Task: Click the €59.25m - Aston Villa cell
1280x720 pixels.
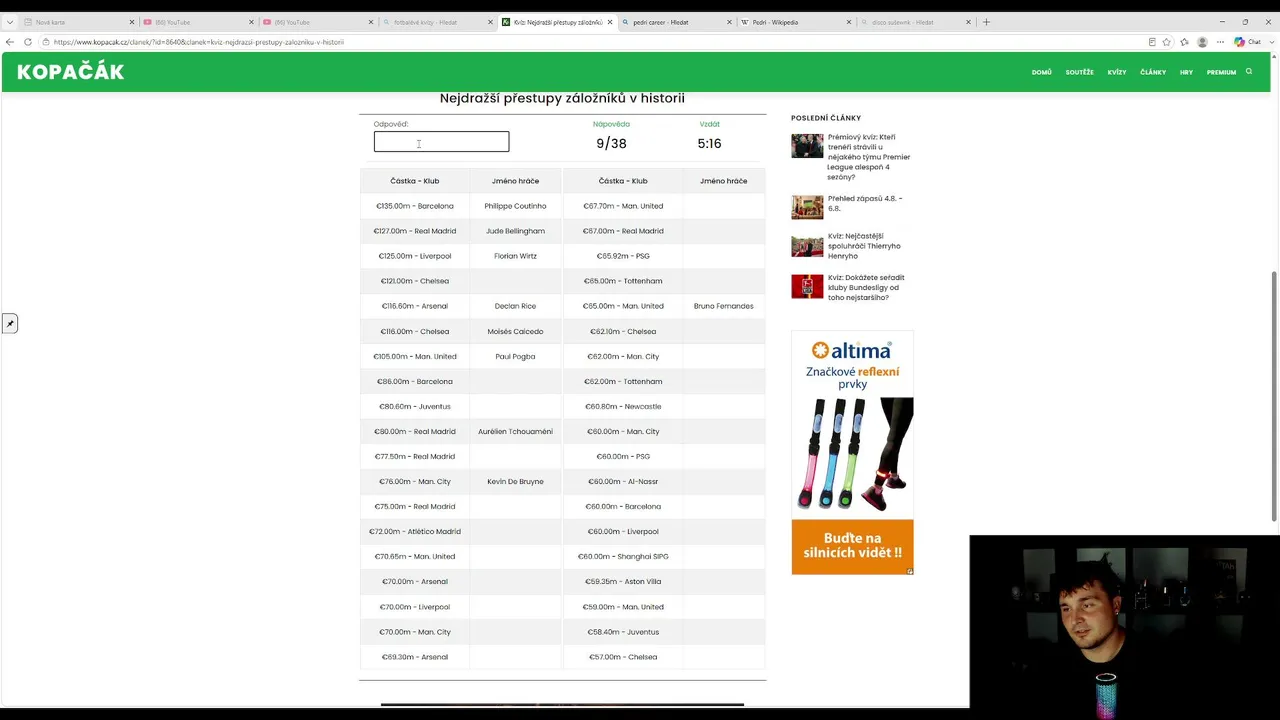Action: [623, 581]
